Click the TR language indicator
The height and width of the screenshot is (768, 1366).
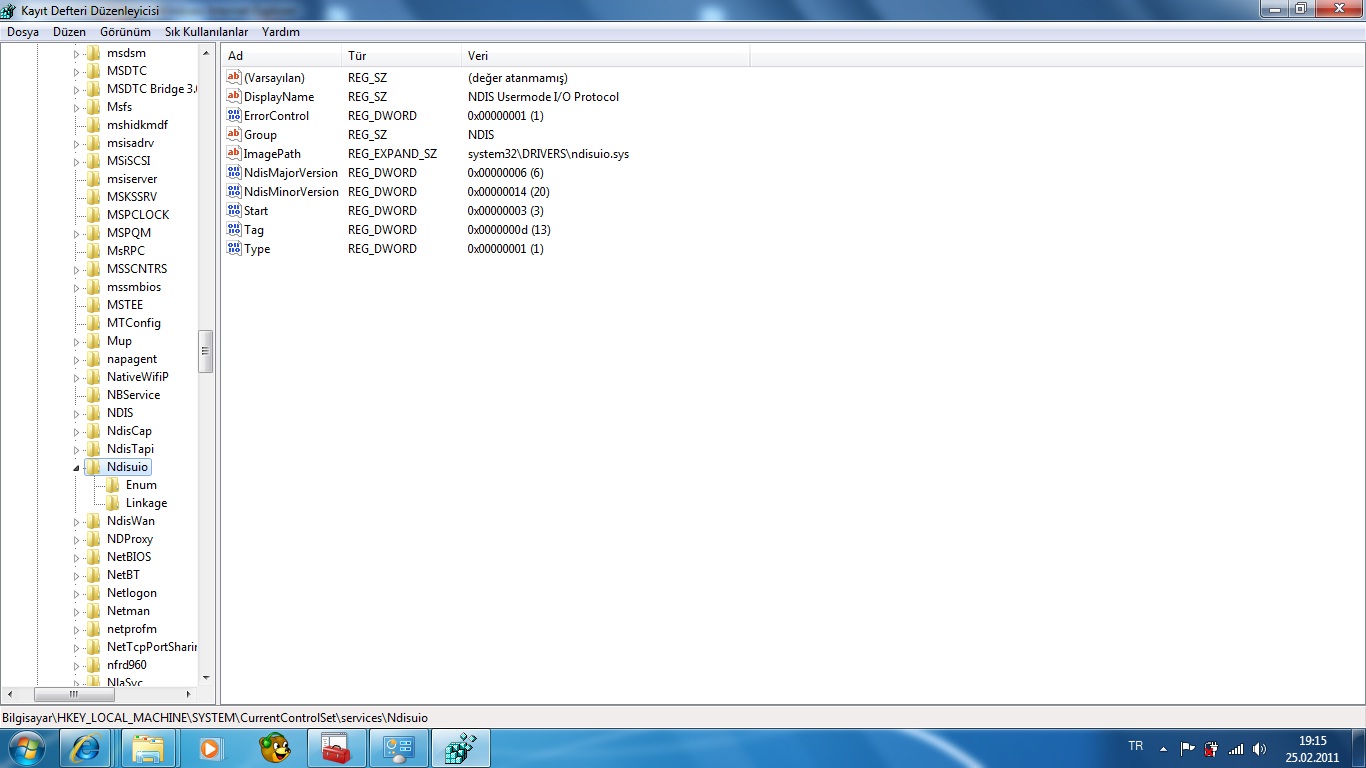coord(1135,746)
